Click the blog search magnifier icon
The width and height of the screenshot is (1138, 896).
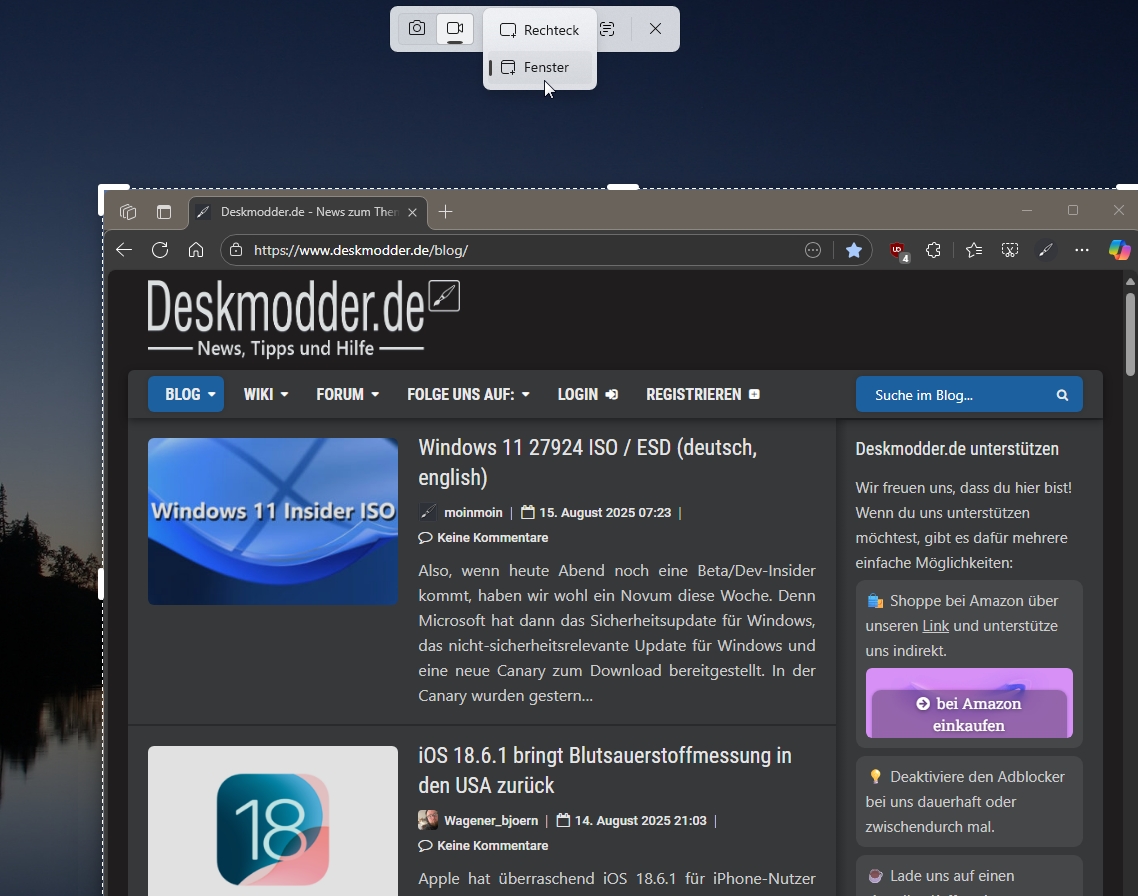(1062, 395)
